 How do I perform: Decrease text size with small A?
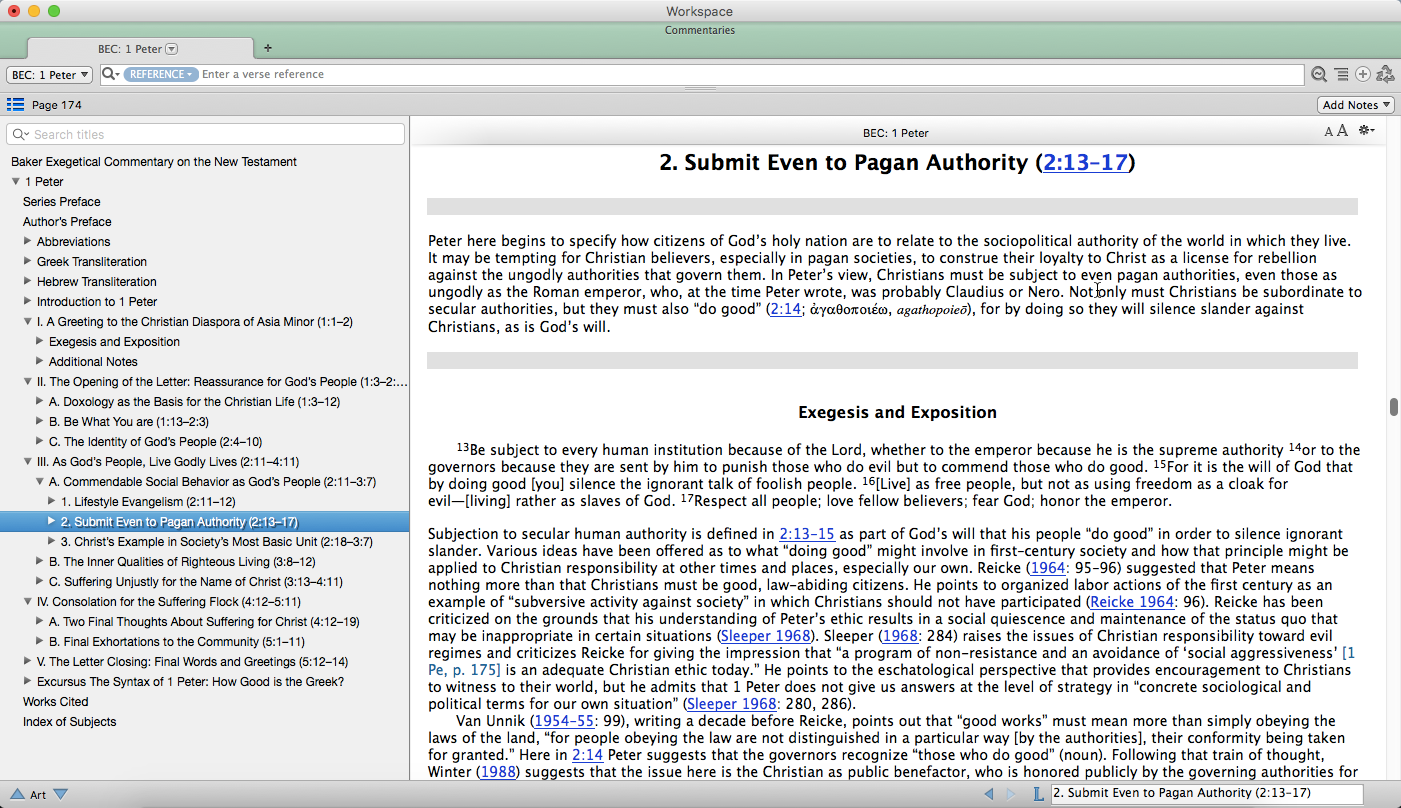tap(1329, 132)
